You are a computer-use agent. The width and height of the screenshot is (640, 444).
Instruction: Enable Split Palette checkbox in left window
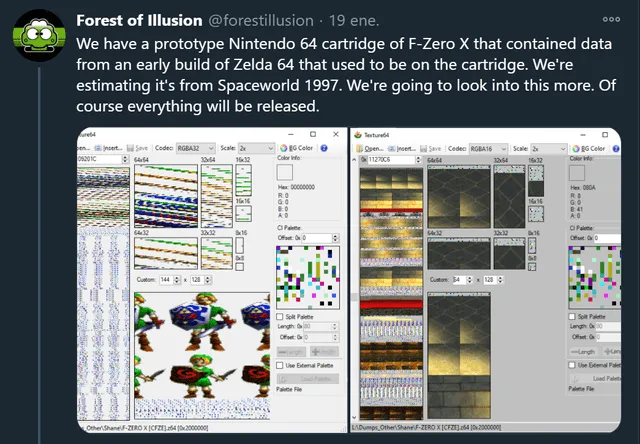point(281,317)
